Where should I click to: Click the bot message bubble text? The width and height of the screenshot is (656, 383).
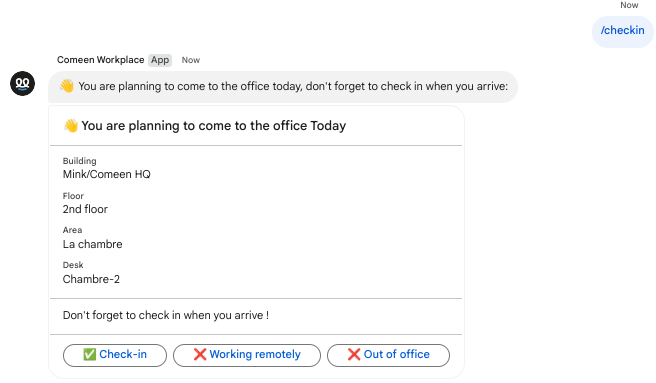293,86
